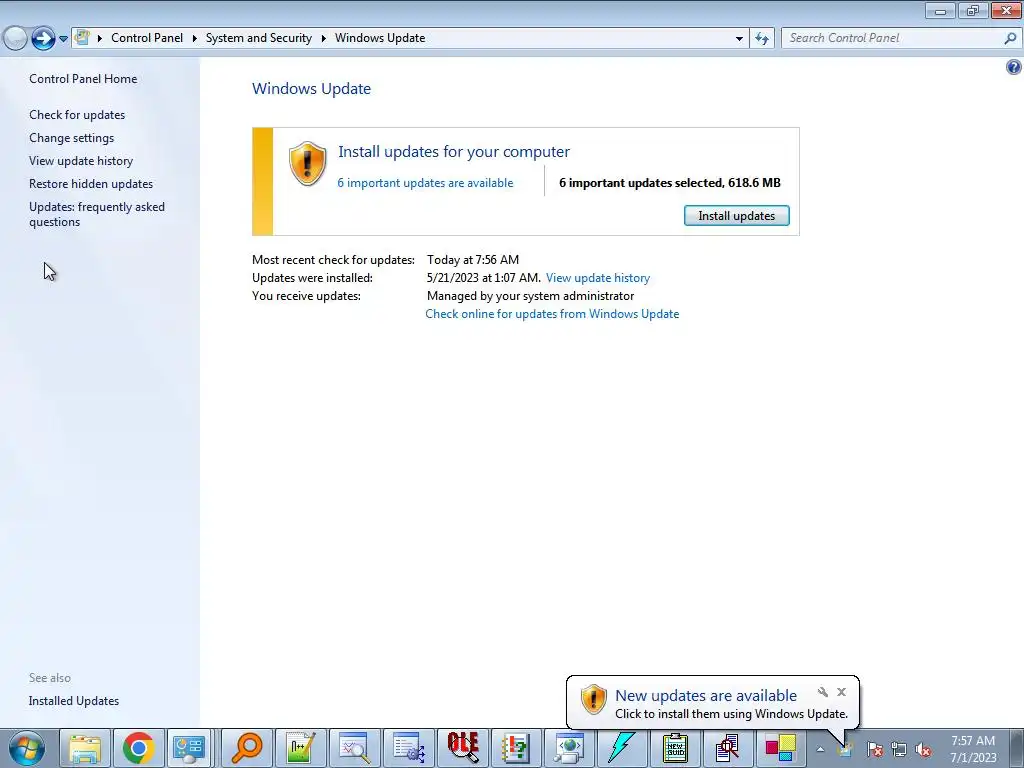Open the lightning bolt taskbar icon
The height and width of the screenshot is (768, 1024).
[621, 748]
